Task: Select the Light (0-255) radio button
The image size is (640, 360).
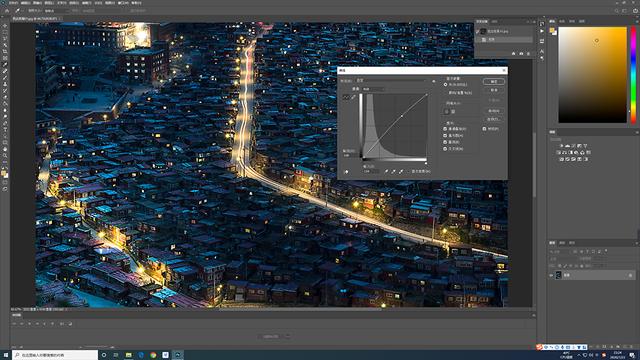Action: [445, 84]
